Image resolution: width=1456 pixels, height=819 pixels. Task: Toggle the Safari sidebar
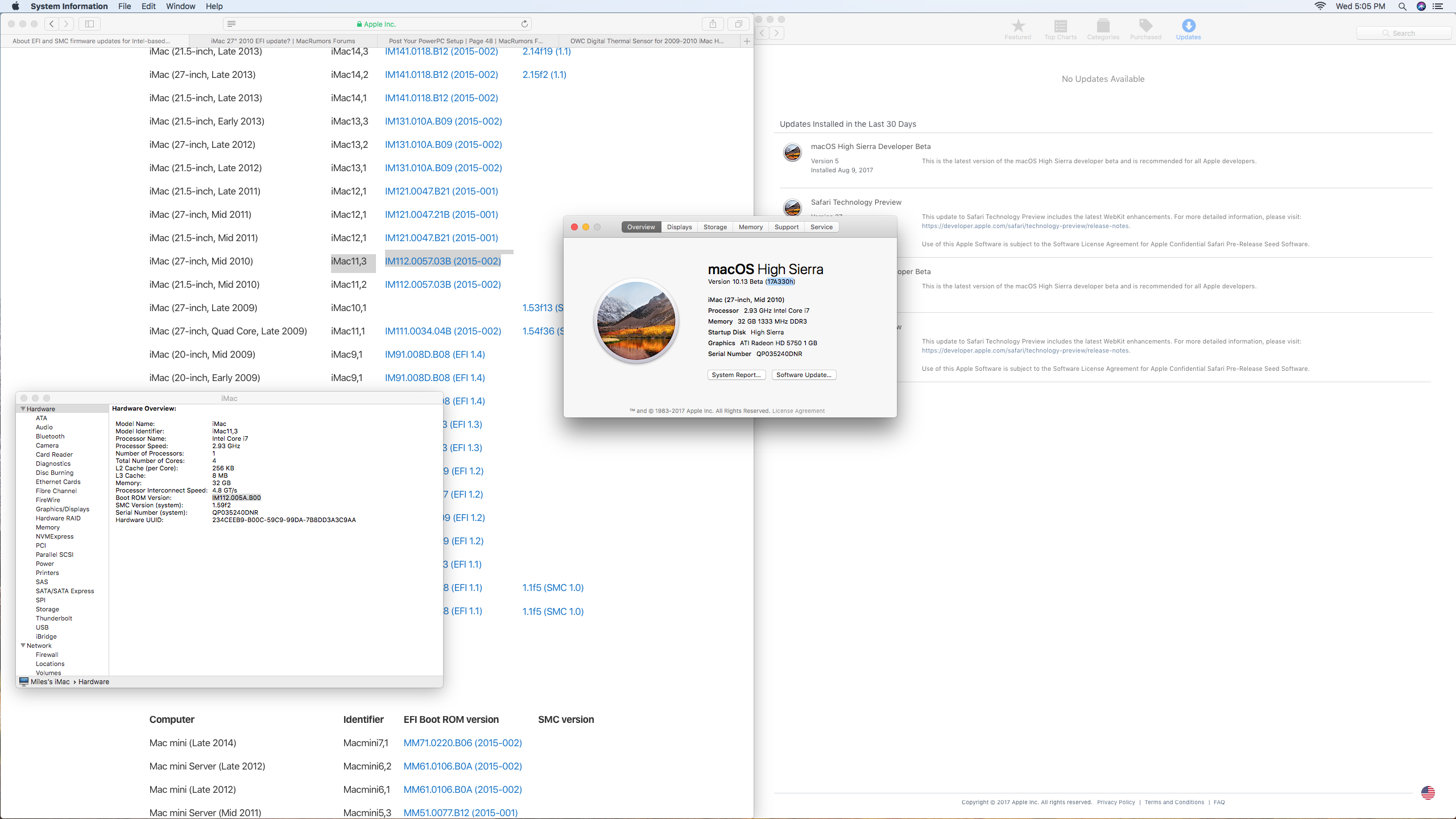89,24
